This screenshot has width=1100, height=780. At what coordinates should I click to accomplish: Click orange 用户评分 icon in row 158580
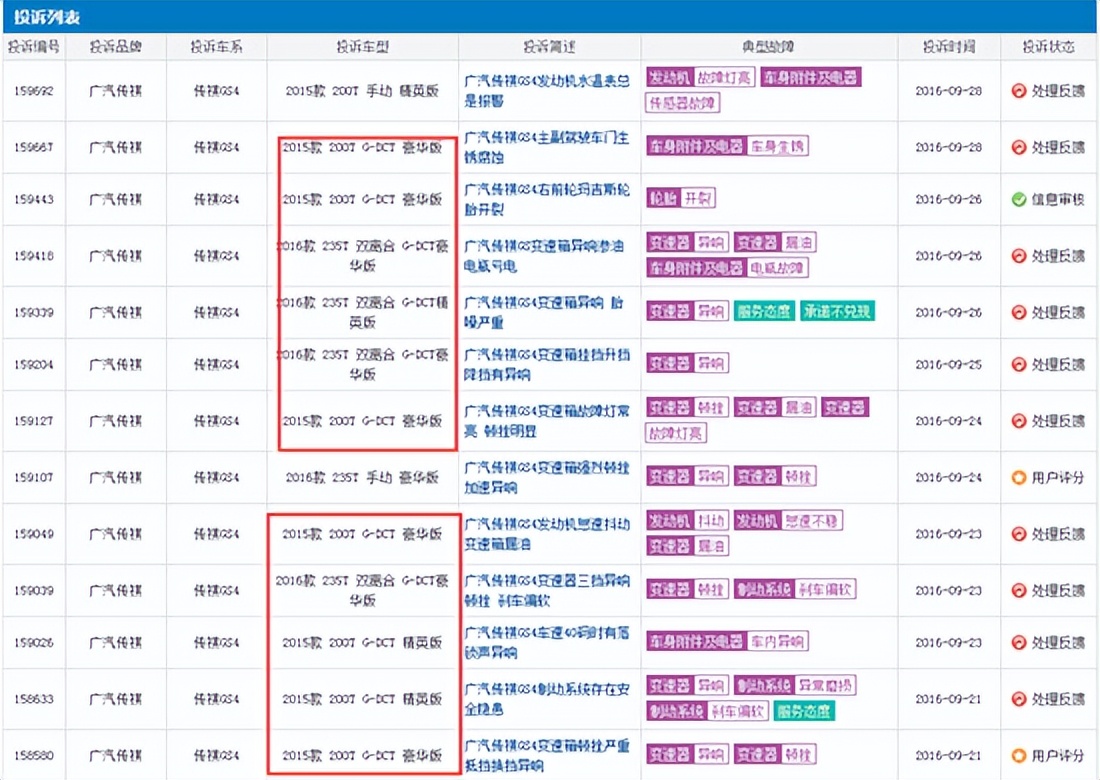pyautogui.click(x=1019, y=755)
